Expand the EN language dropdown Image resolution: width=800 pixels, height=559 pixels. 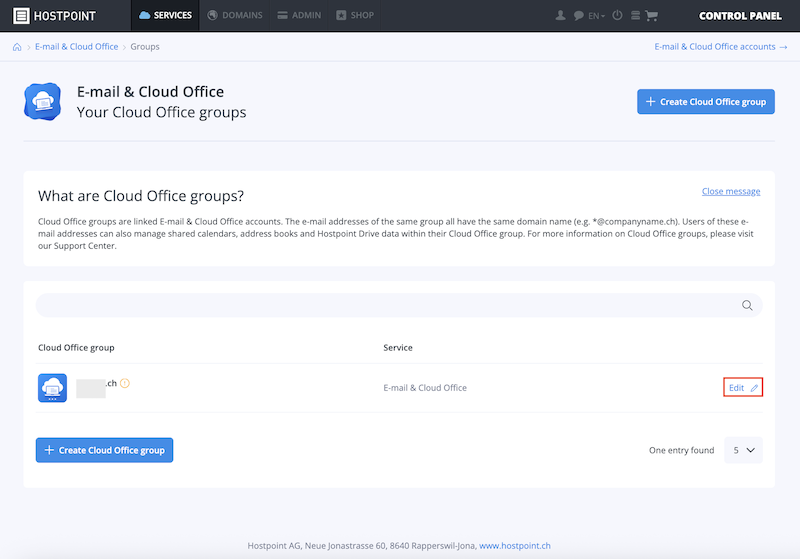pos(596,16)
